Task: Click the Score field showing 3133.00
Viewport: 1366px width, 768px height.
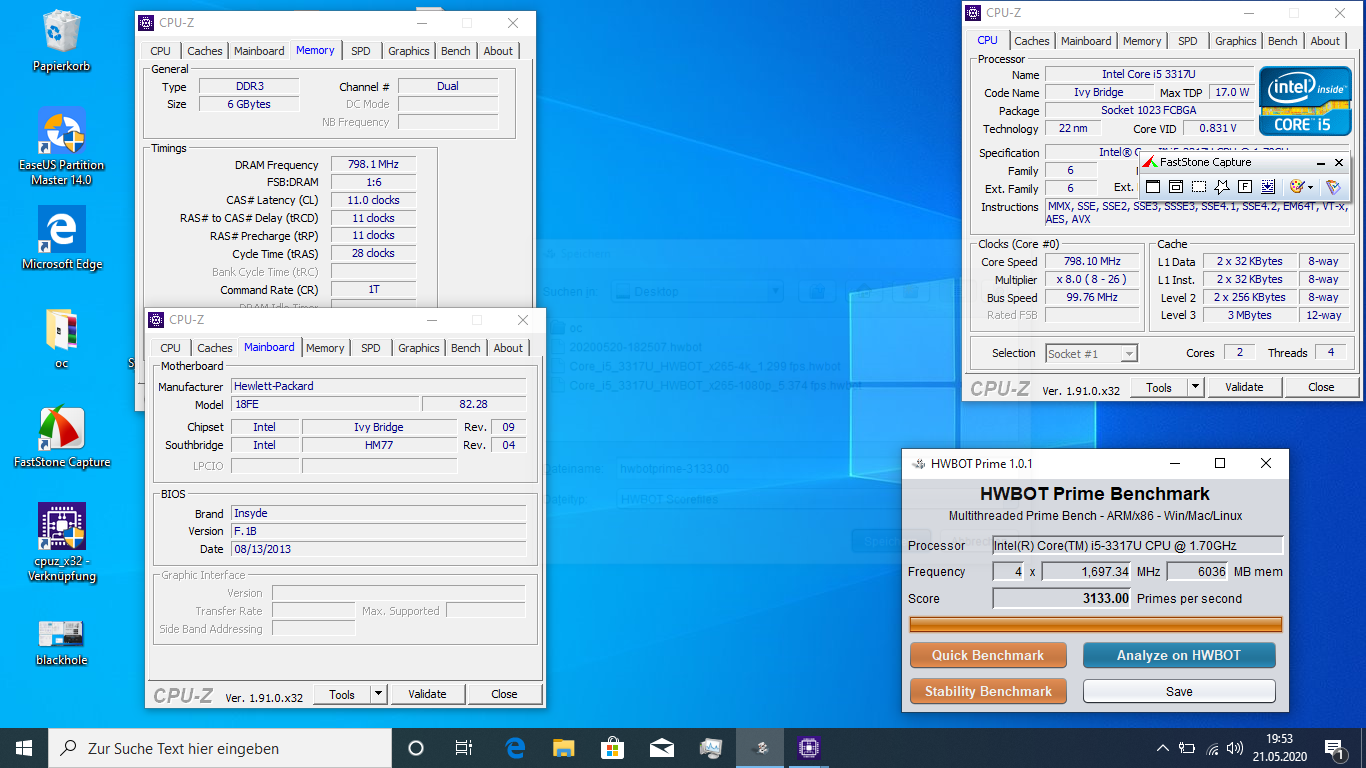Action: (x=1062, y=598)
